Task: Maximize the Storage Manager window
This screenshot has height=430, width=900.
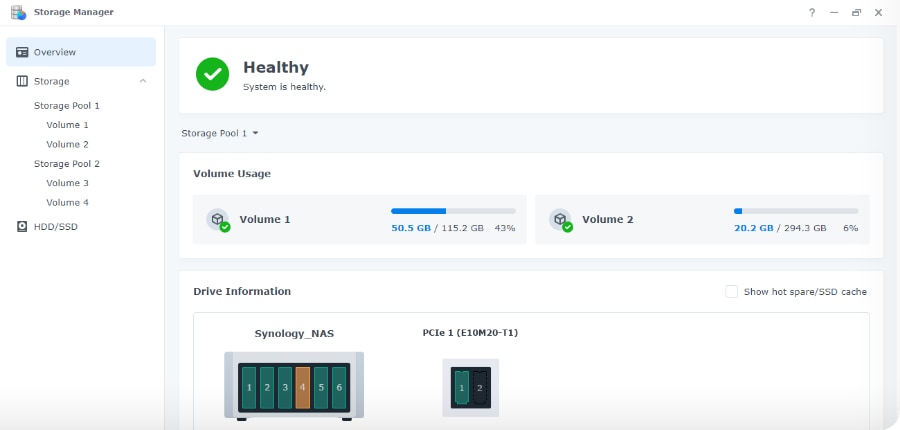Action: 856,12
